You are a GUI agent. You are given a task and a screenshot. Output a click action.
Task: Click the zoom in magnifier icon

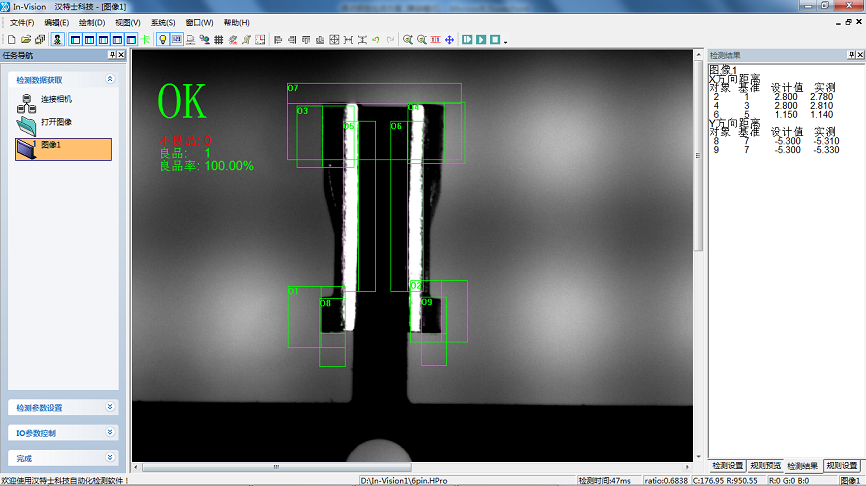pyautogui.click(x=407, y=40)
